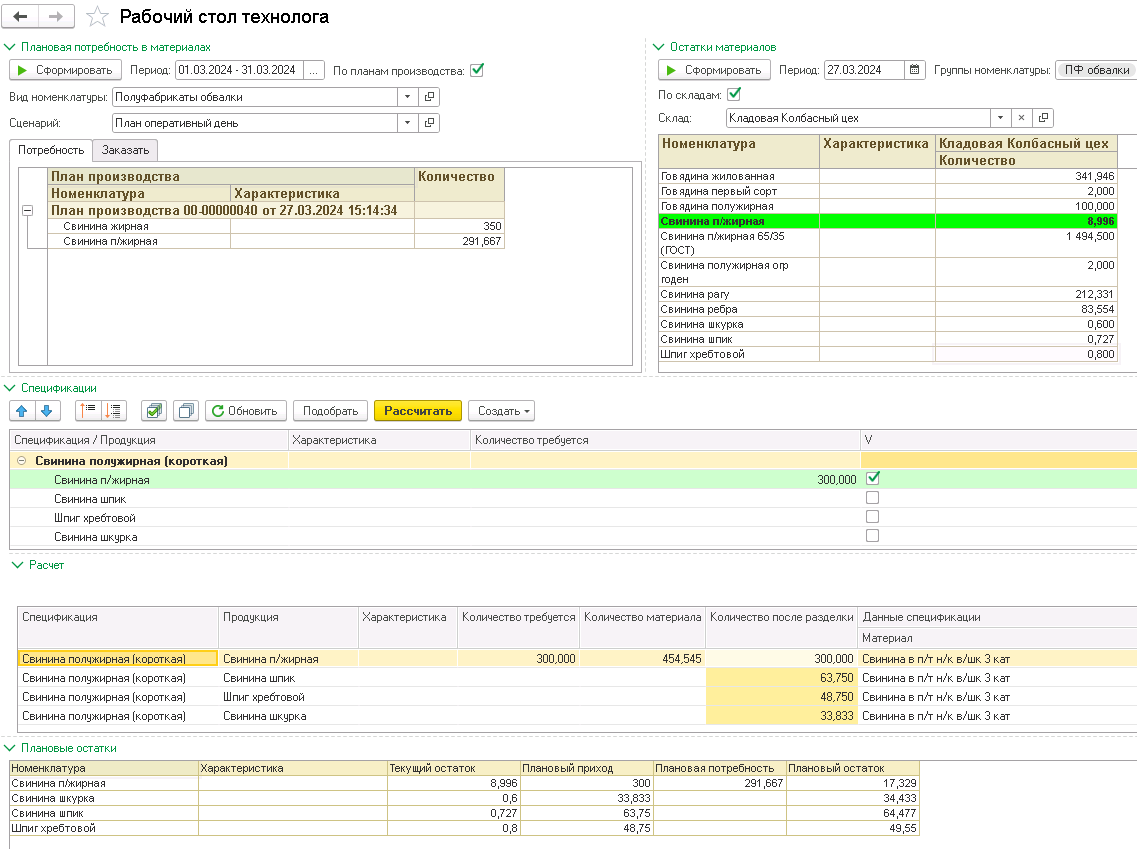
Task: Add page to favorites with star icon
Action: (97, 17)
